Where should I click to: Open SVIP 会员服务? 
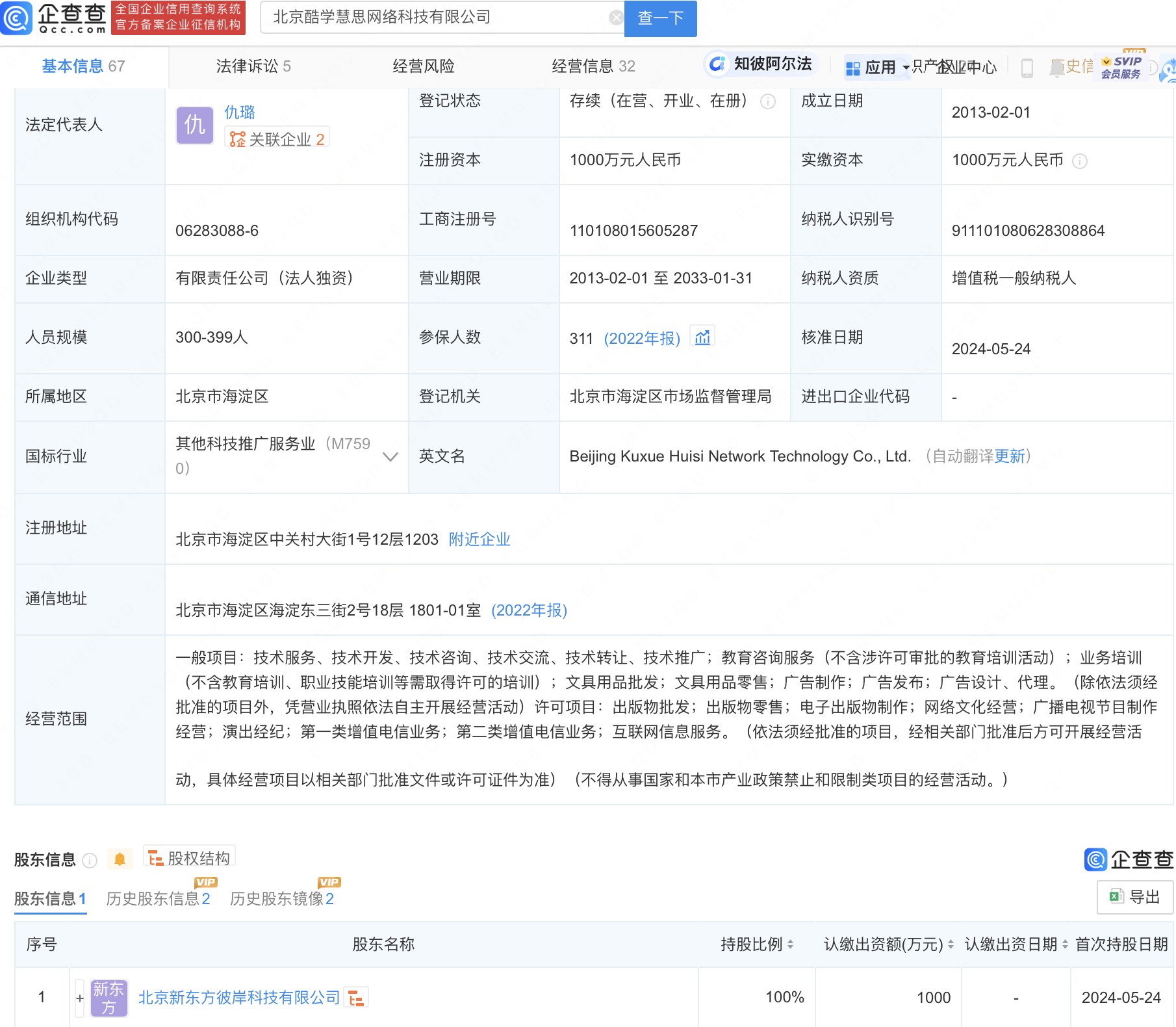click(x=1121, y=67)
